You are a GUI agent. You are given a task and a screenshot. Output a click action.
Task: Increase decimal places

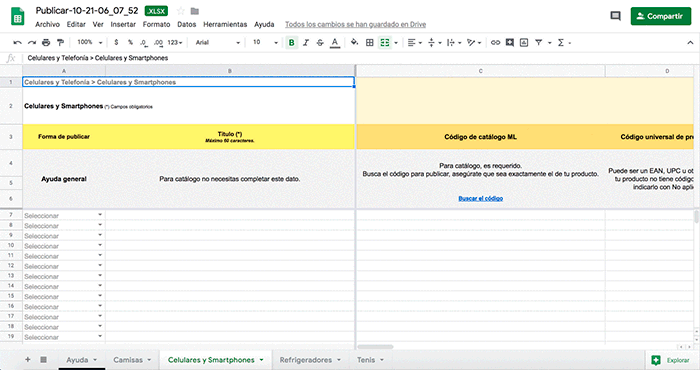point(158,42)
